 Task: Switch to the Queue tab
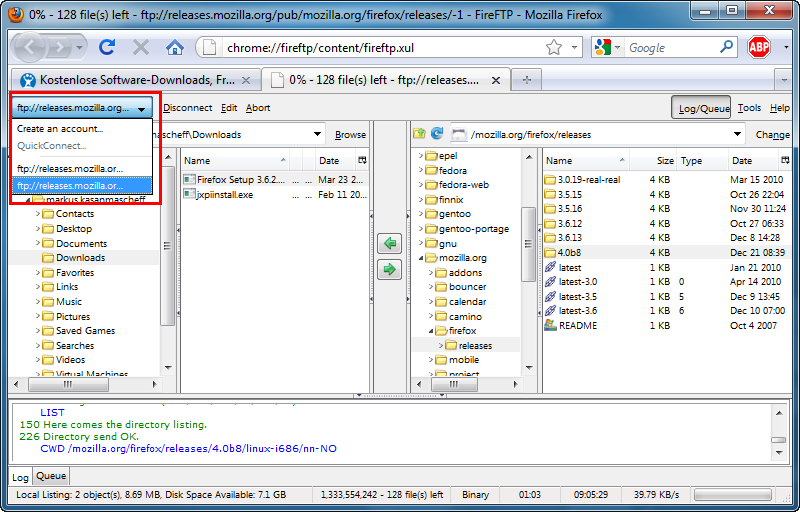(51, 476)
